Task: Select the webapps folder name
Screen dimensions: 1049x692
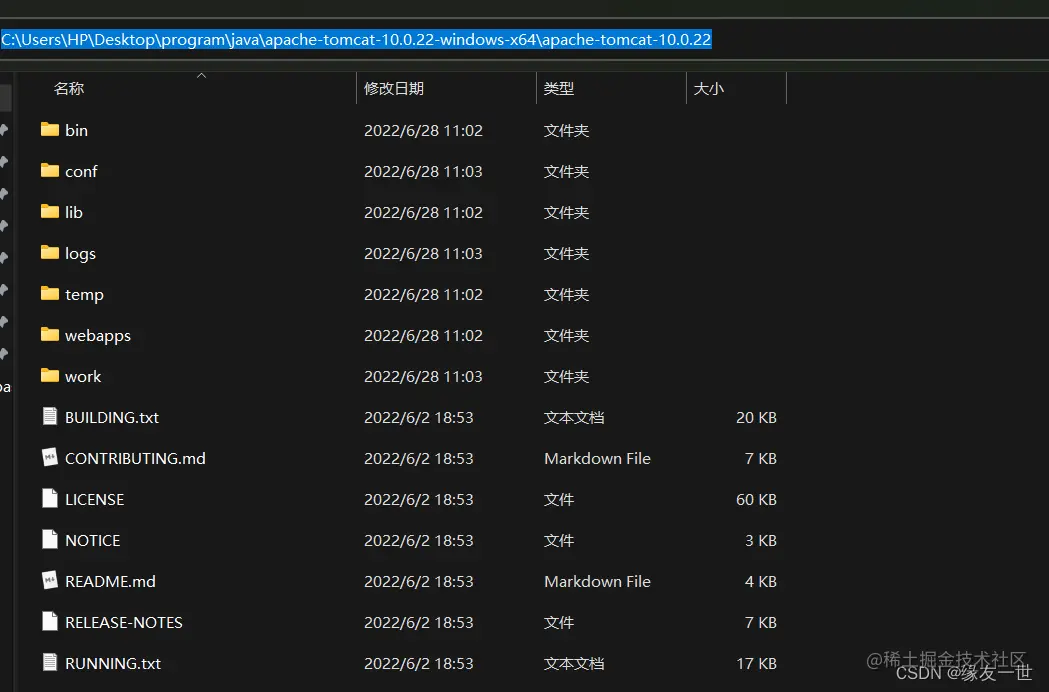Action: pyautogui.click(x=98, y=335)
